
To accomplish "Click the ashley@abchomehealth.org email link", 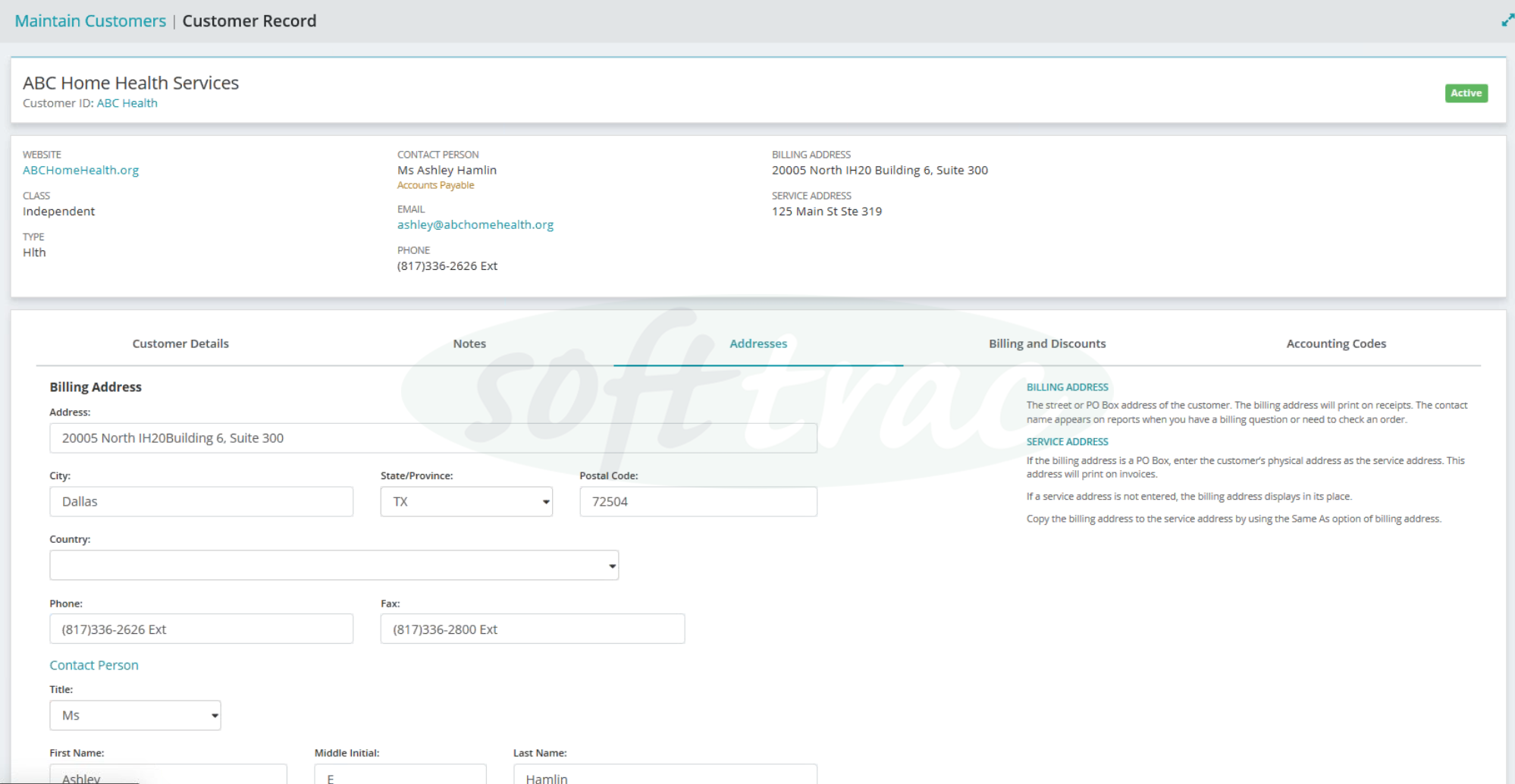I will pyautogui.click(x=475, y=225).
